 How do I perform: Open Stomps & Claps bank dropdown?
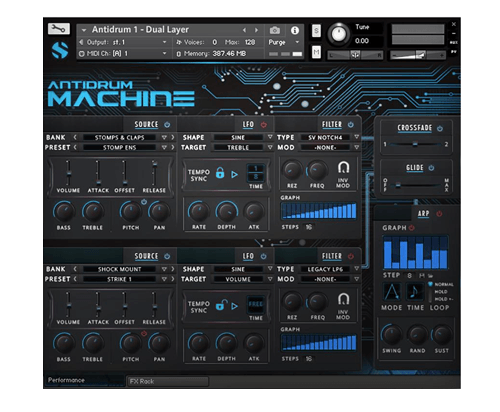(164, 137)
